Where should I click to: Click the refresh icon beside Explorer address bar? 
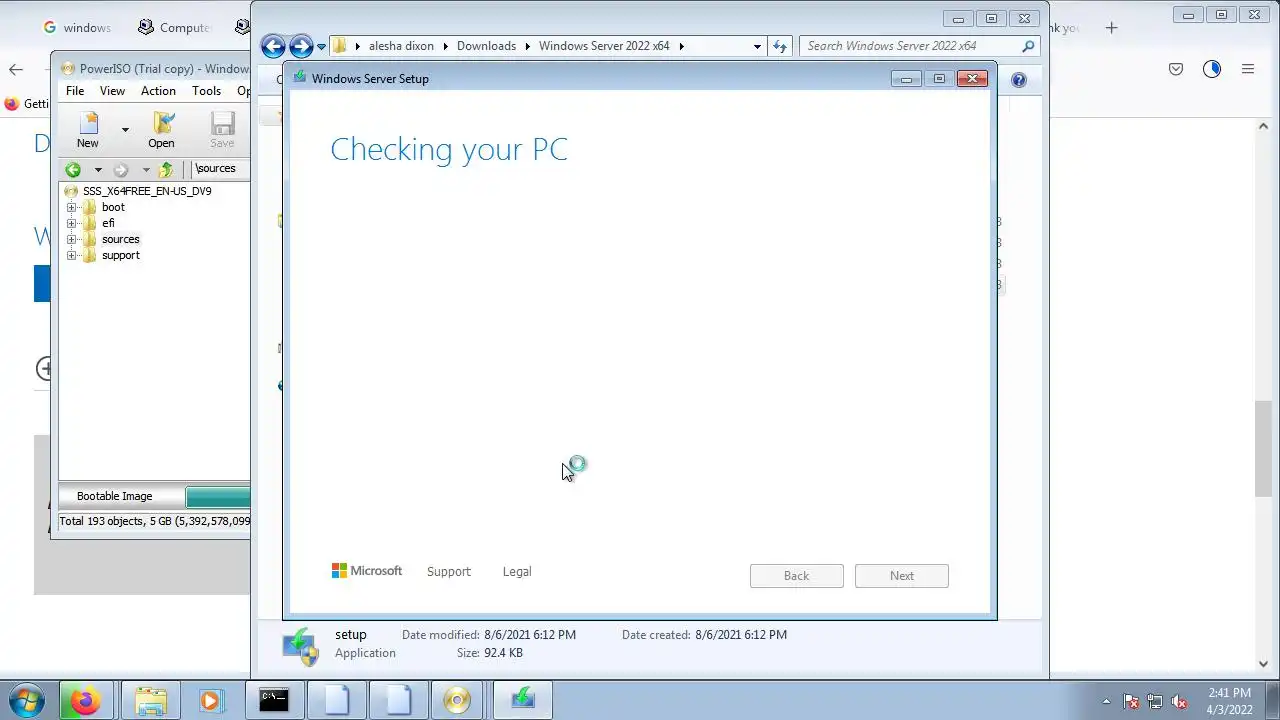tap(780, 46)
